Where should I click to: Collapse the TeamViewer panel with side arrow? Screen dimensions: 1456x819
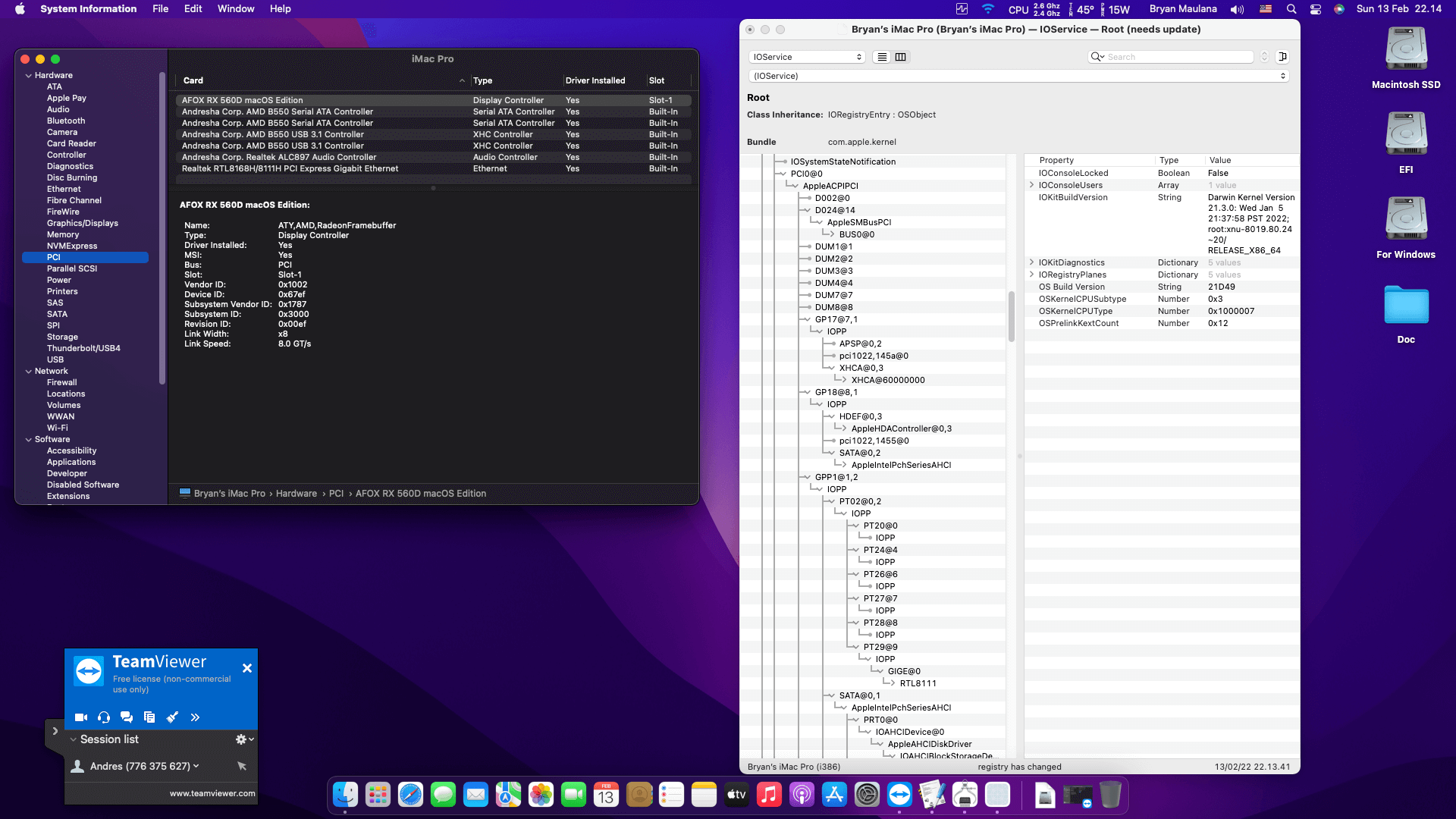pos(55,732)
